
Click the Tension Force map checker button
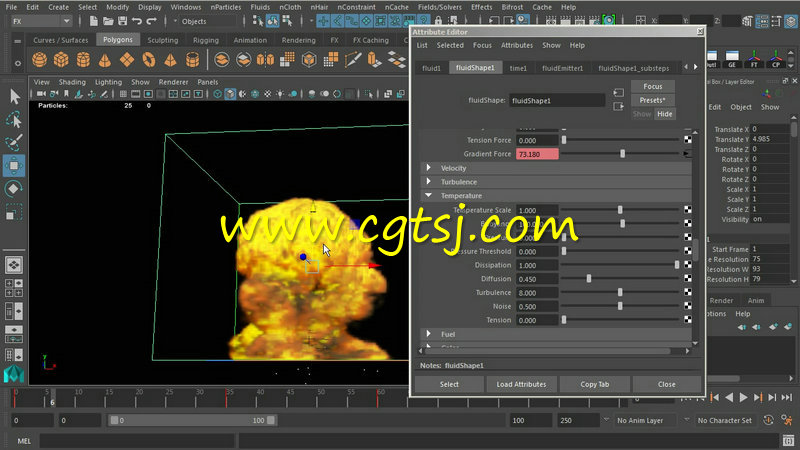click(688, 140)
